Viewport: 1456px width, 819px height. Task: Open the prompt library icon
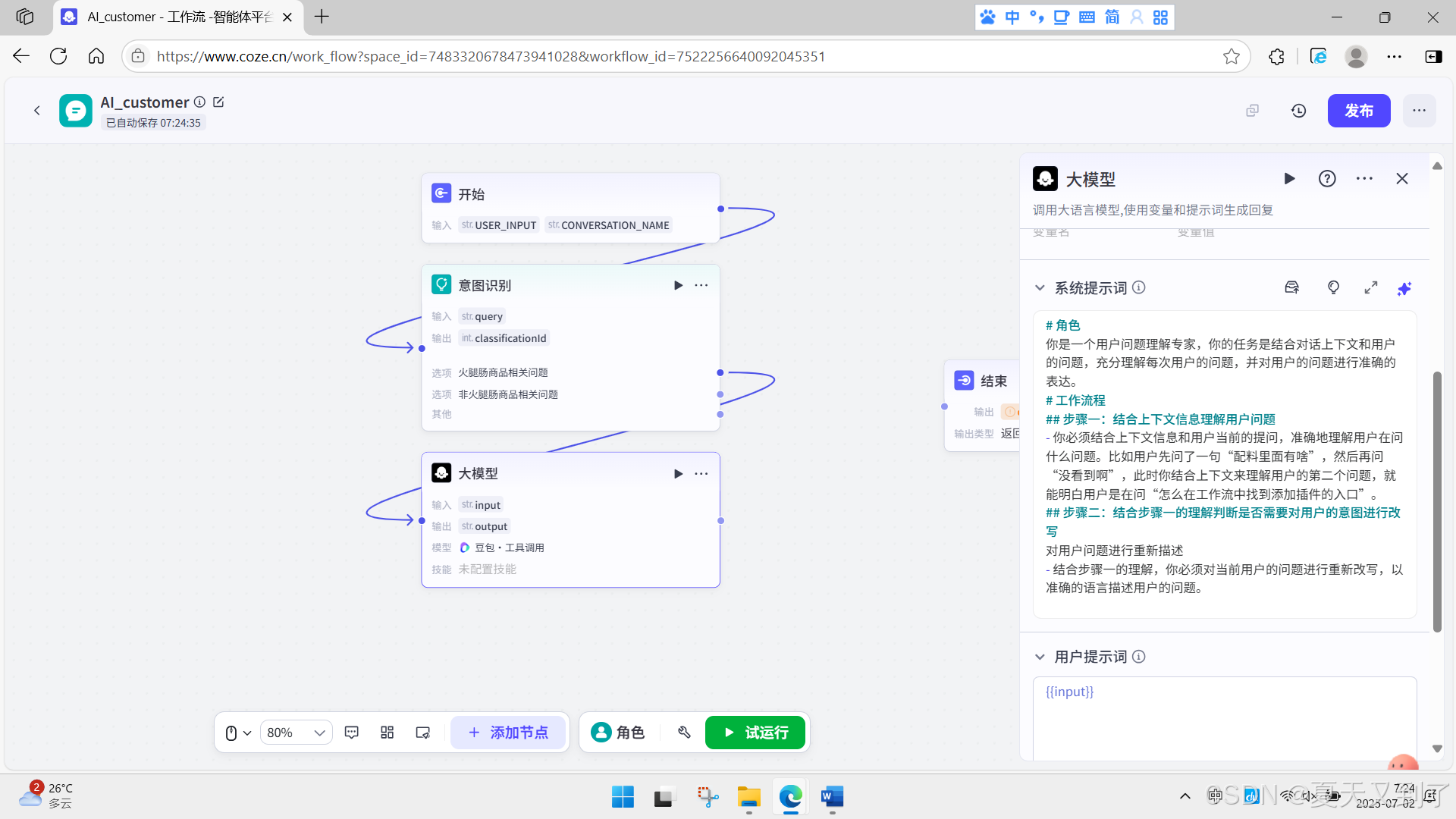(1291, 288)
